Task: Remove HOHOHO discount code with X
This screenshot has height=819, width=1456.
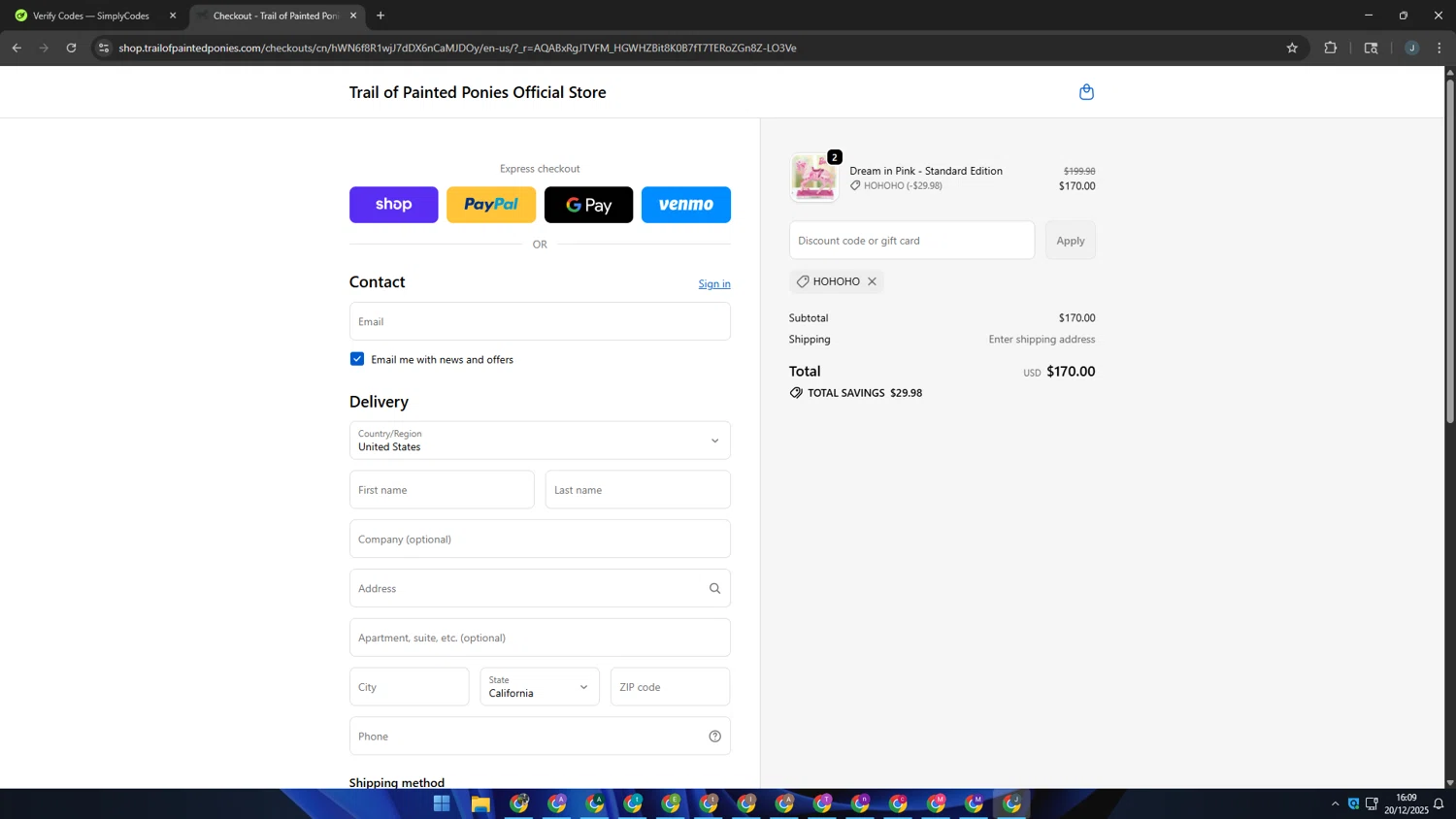Action: pyautogui.click(x=872, y=281)
